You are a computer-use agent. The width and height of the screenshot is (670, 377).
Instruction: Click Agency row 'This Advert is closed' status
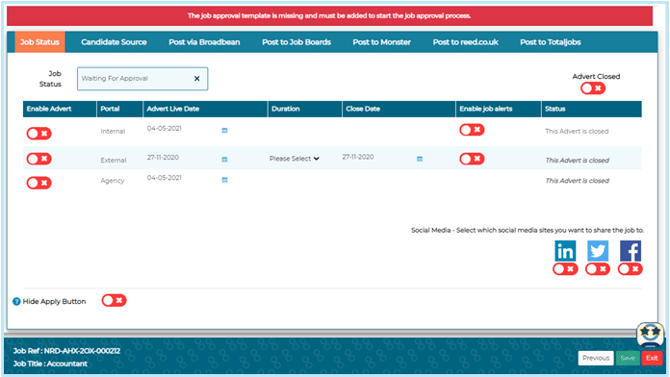(x=577, y=181)
